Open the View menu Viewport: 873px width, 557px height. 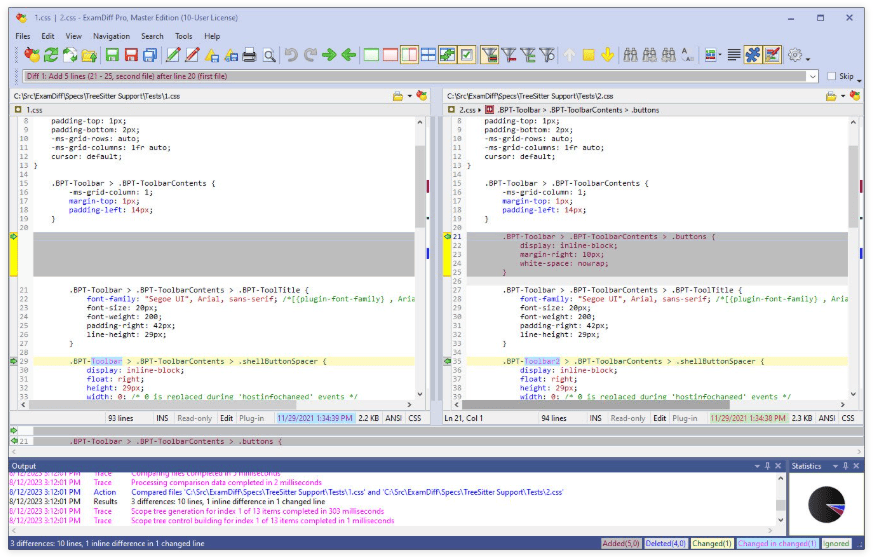[x=73, y=36]
